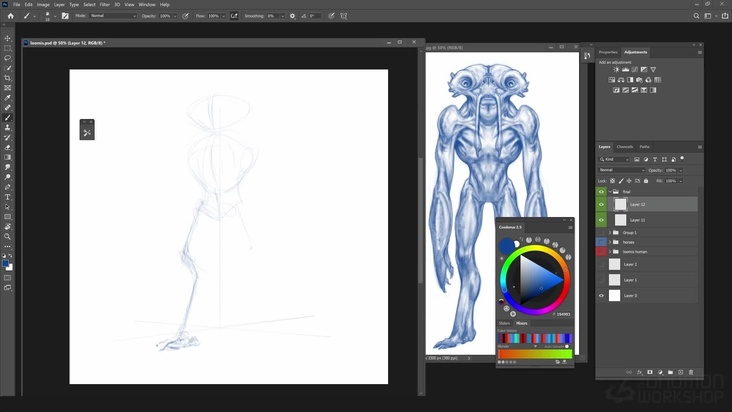Expand the Group 1 folder
Viewport: 732px width, 412px height.
point(610,232)
